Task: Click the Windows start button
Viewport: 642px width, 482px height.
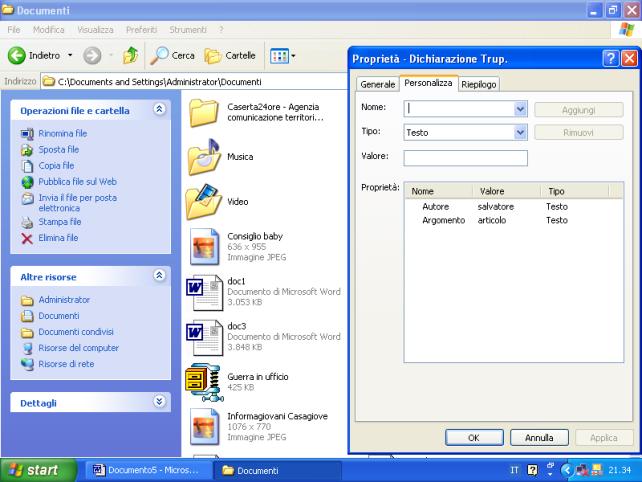Action: pos(38,470)
